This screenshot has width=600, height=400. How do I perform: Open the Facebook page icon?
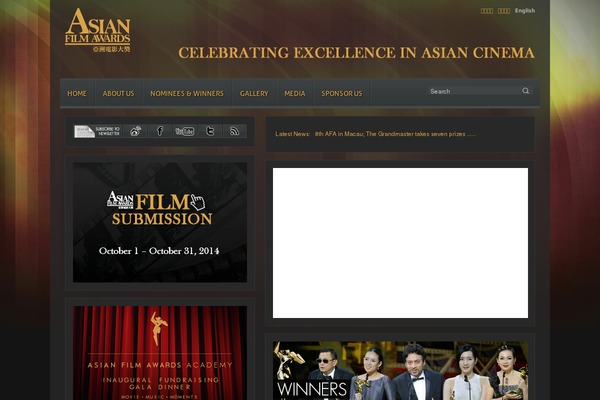(160, 131)
